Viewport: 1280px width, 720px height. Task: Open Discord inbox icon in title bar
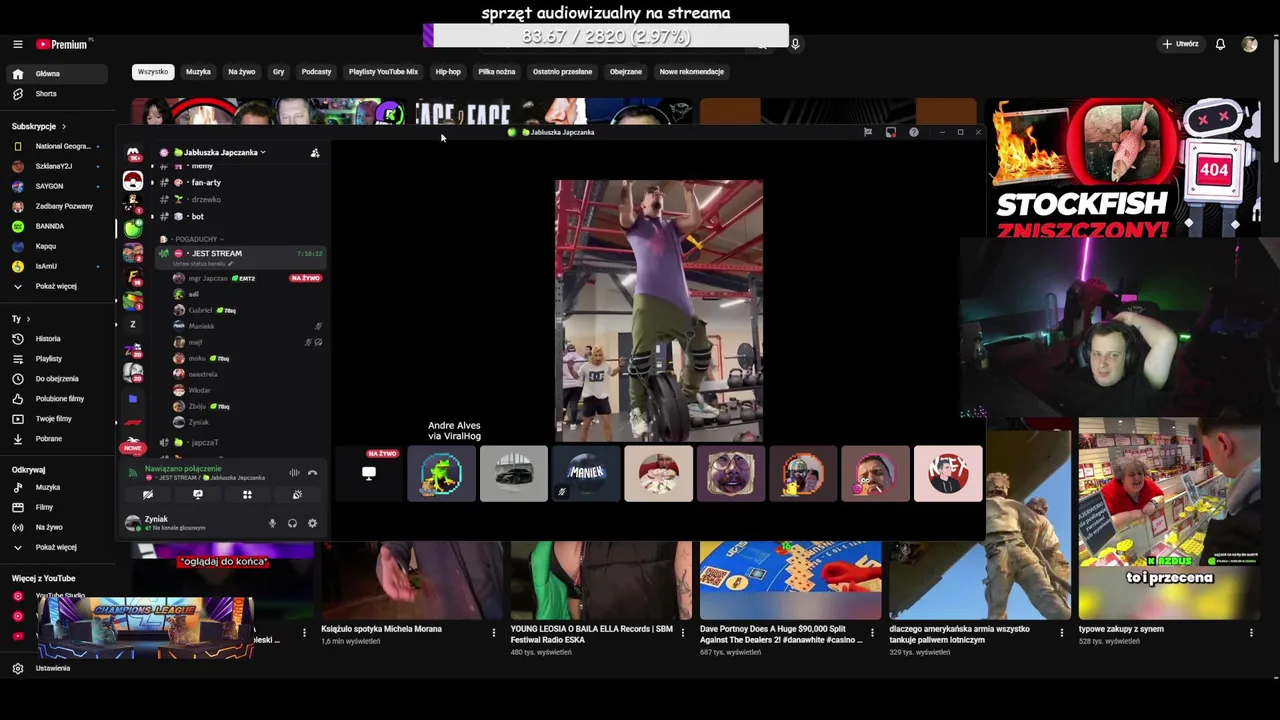pos(890,132)
